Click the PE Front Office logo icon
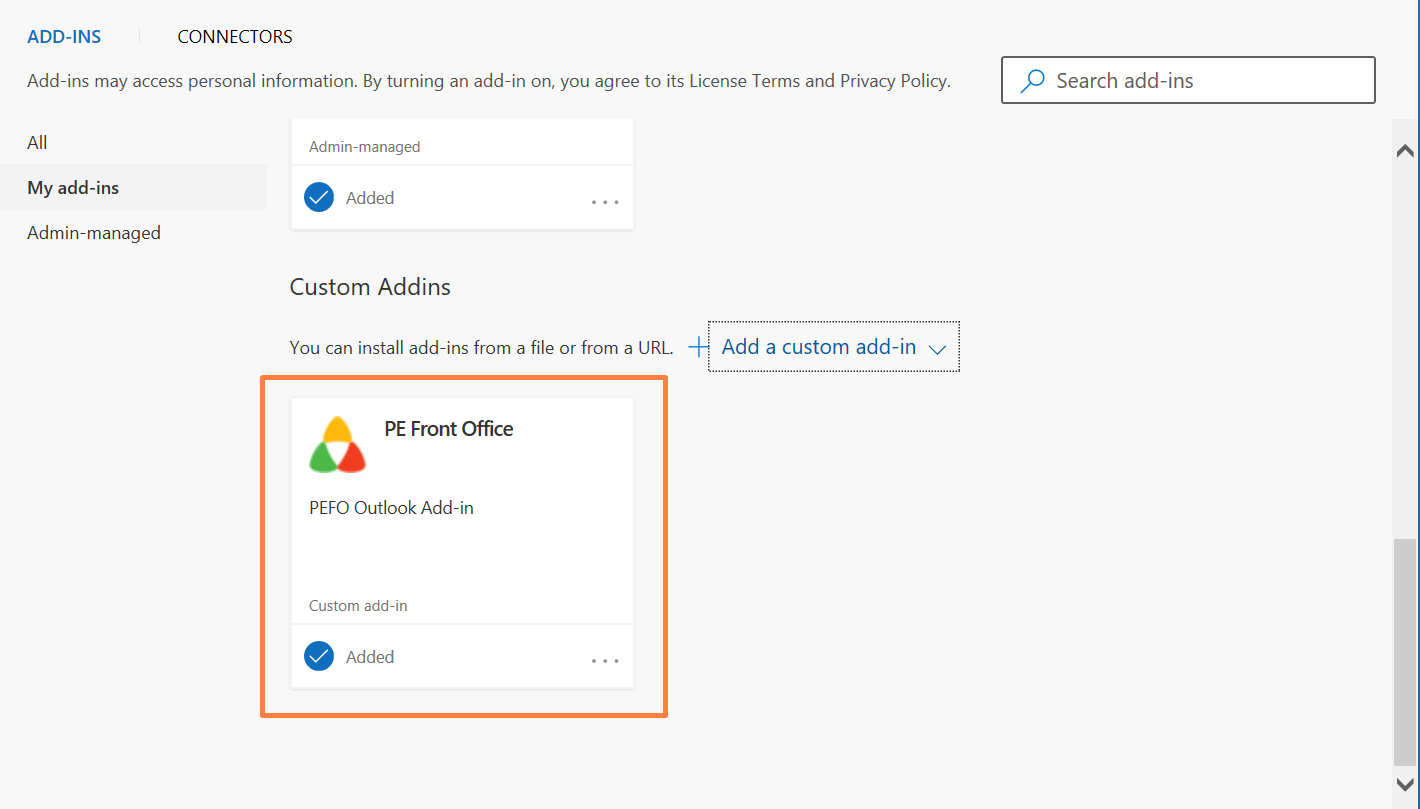Screen dimensions: 1420x809 click(338, 445)
